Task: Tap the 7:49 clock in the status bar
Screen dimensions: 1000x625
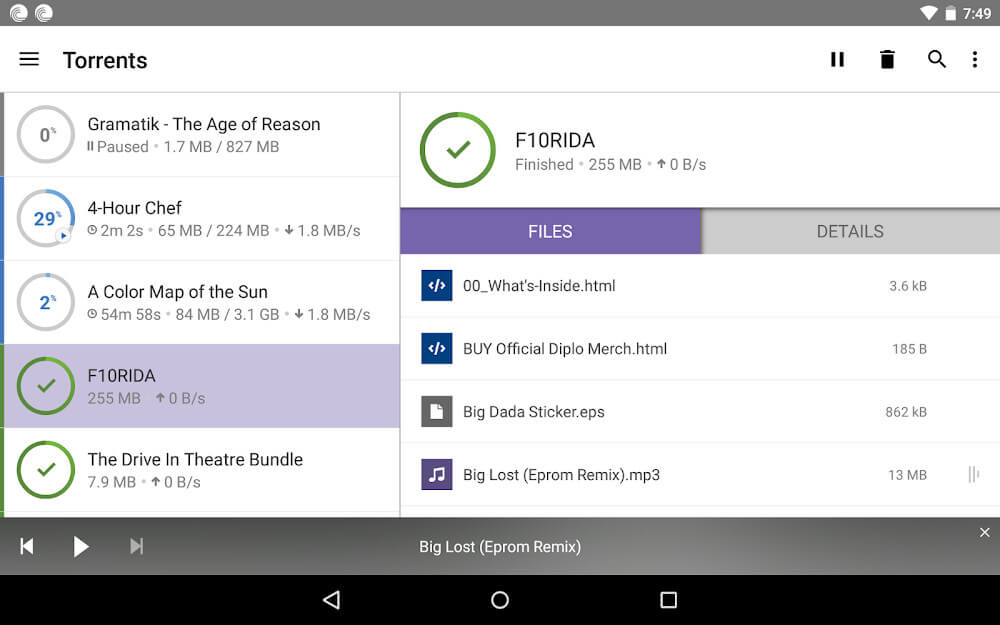Action: tap(976, 13)
